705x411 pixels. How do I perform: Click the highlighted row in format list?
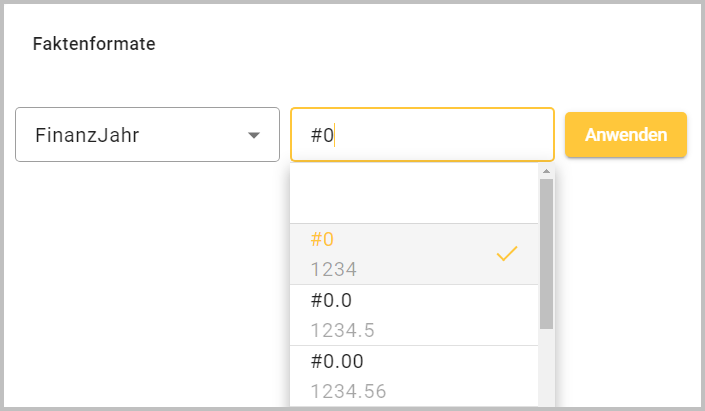414,254
